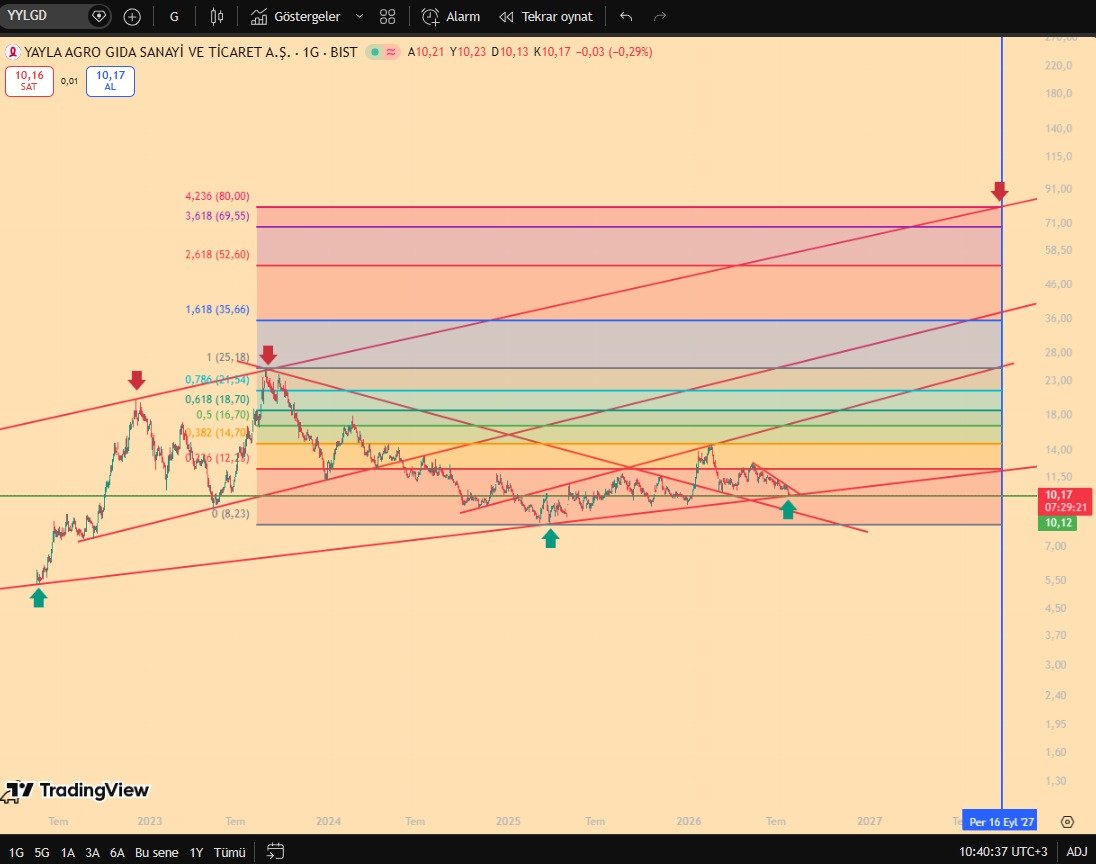This screenshot has height=864, width=1096.
Task: Click the 2024 label on time axis
Action: [329, 821]
